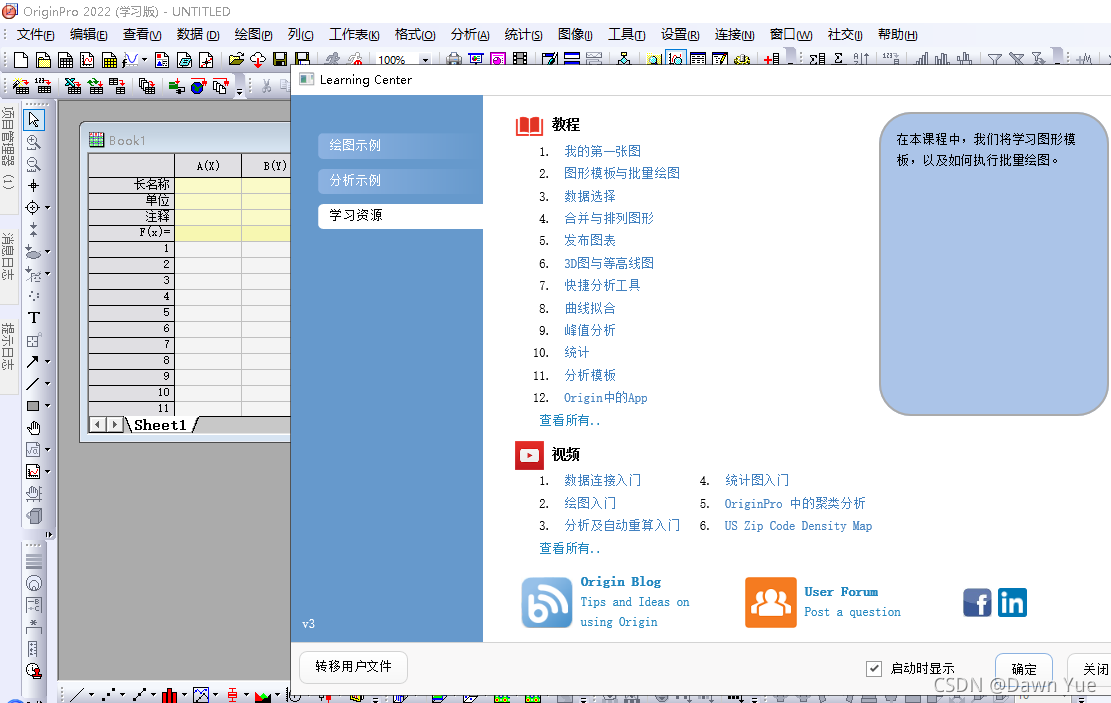Viewport: 1111px width, 703px height.
Task: Click 查看所有.. under the tutorials list
Action: pos(569,420)
